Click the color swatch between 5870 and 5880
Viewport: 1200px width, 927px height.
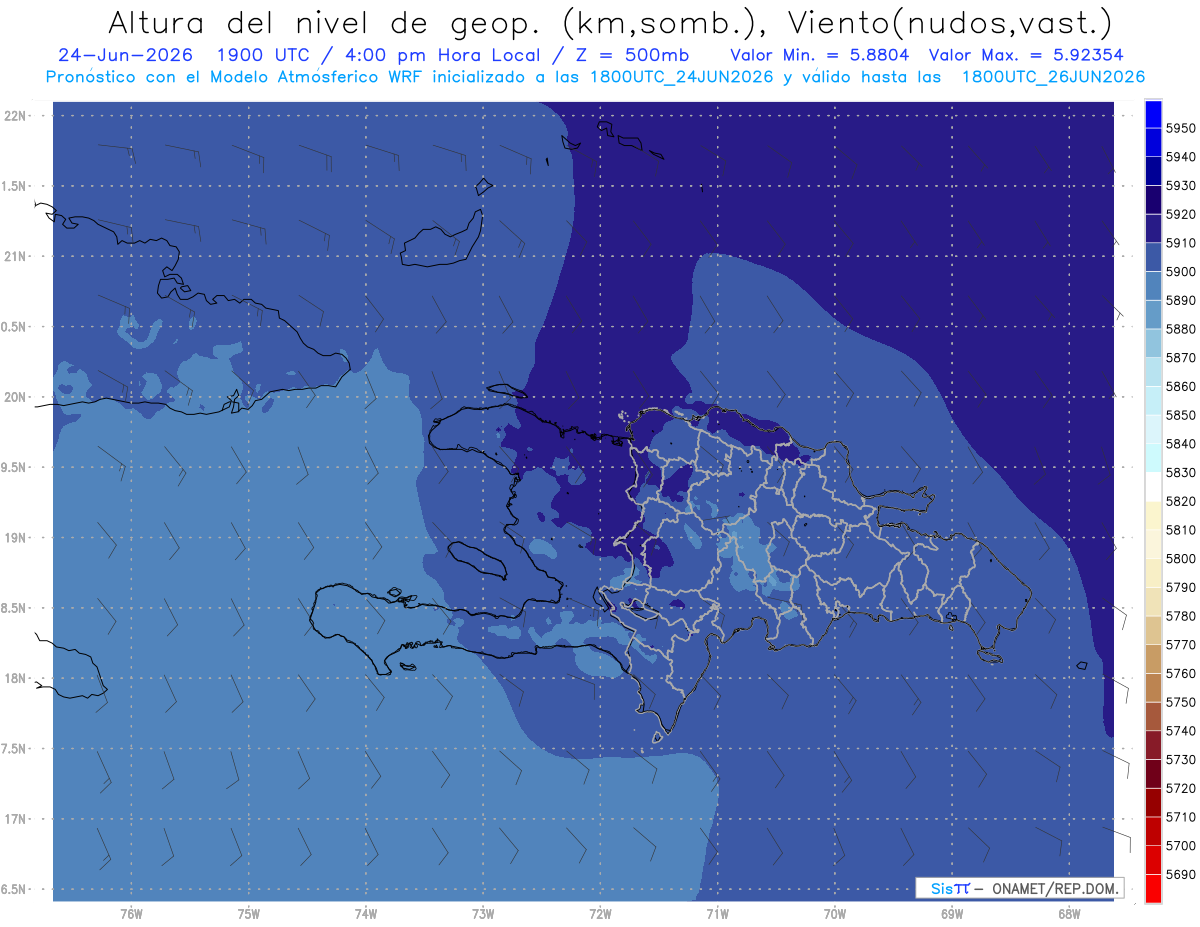[1153, 343]
